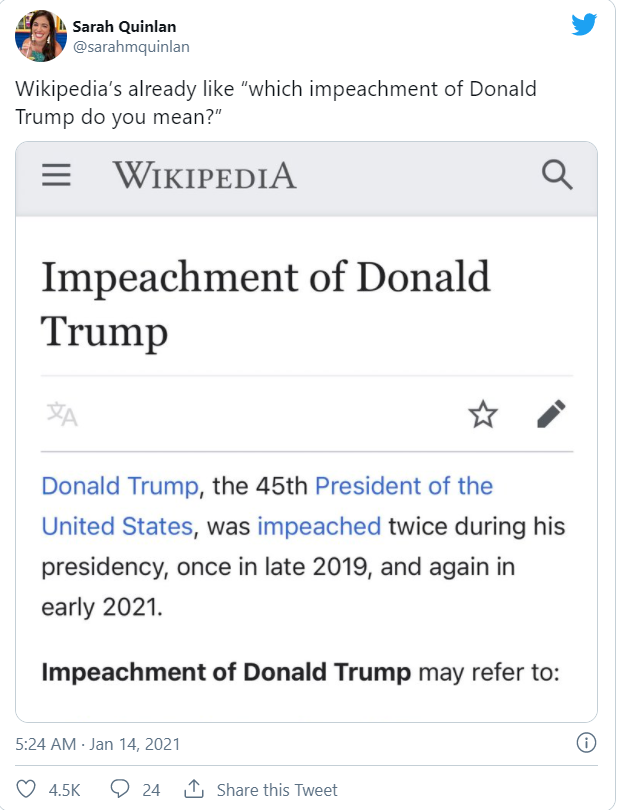Screen dimensions: 618x810
Task: Click the Wikipedia search magnifier icon
Action: (557, 175)
